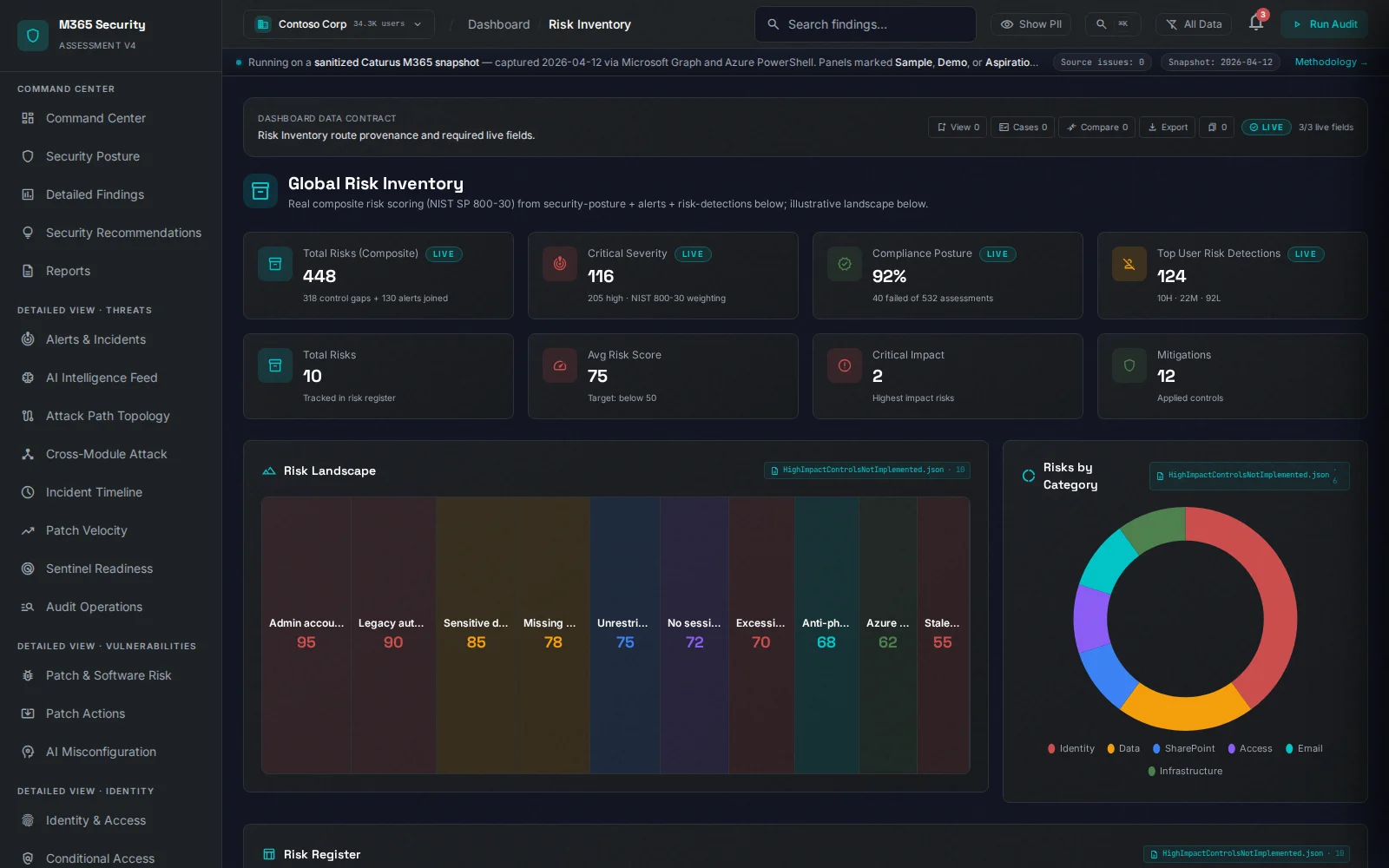Click the Identity & Access fingerprint icon

point(28,820)
